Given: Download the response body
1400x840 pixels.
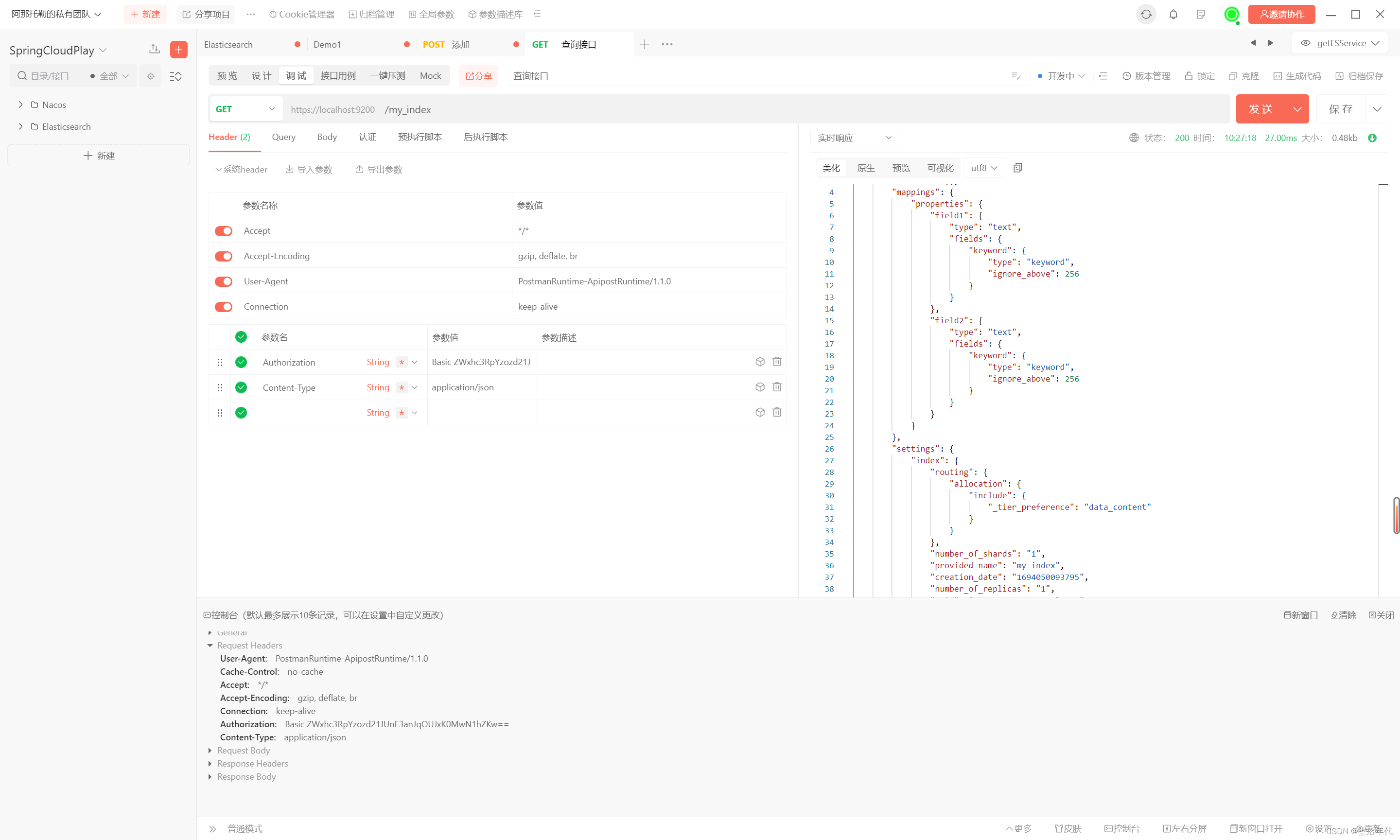Looking at the screenshot, I should tap(1373, 138).
